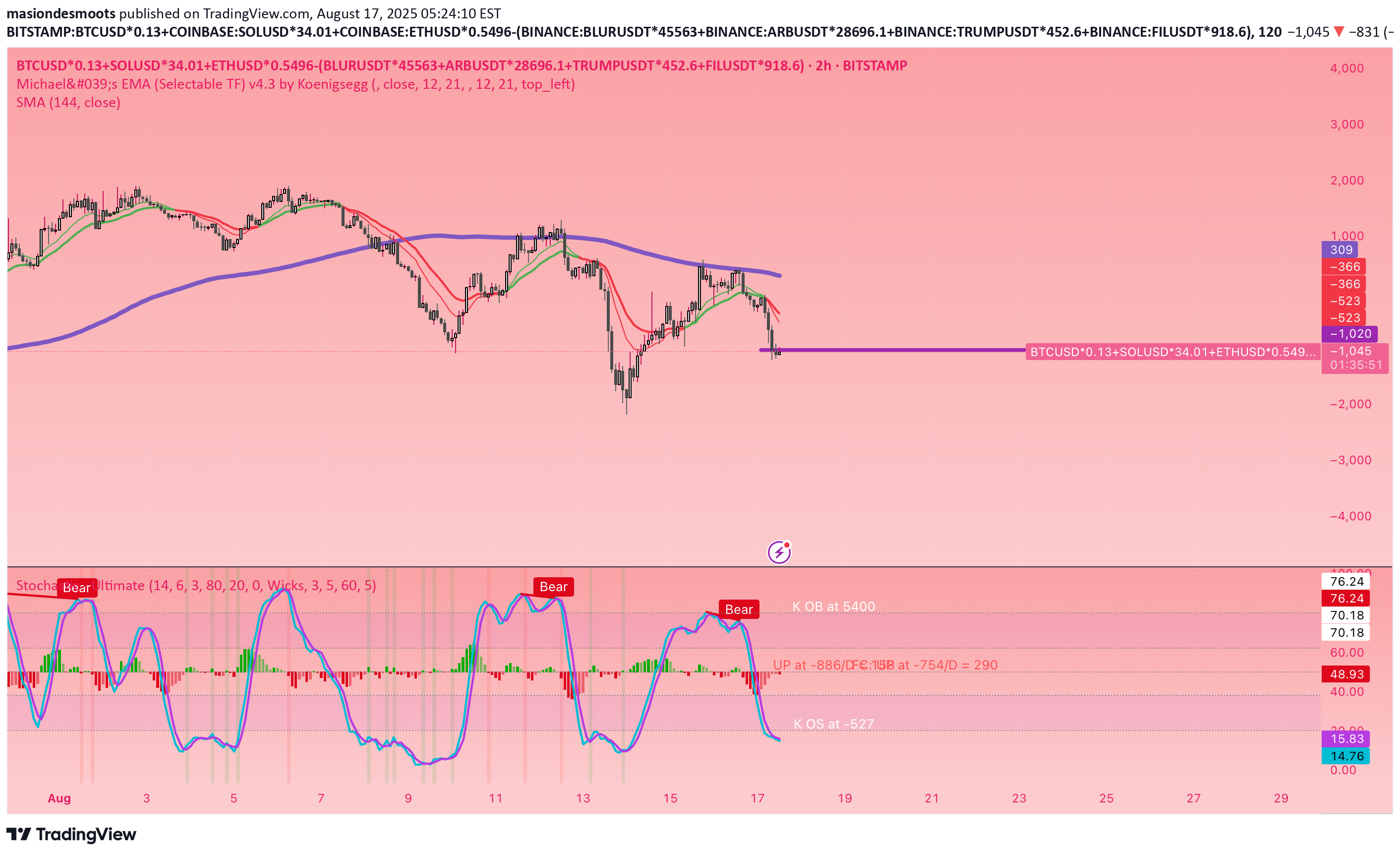Select the masiondesmoots author name
This screenshot has height=854, width=1400.
click(x=61, y=13)
